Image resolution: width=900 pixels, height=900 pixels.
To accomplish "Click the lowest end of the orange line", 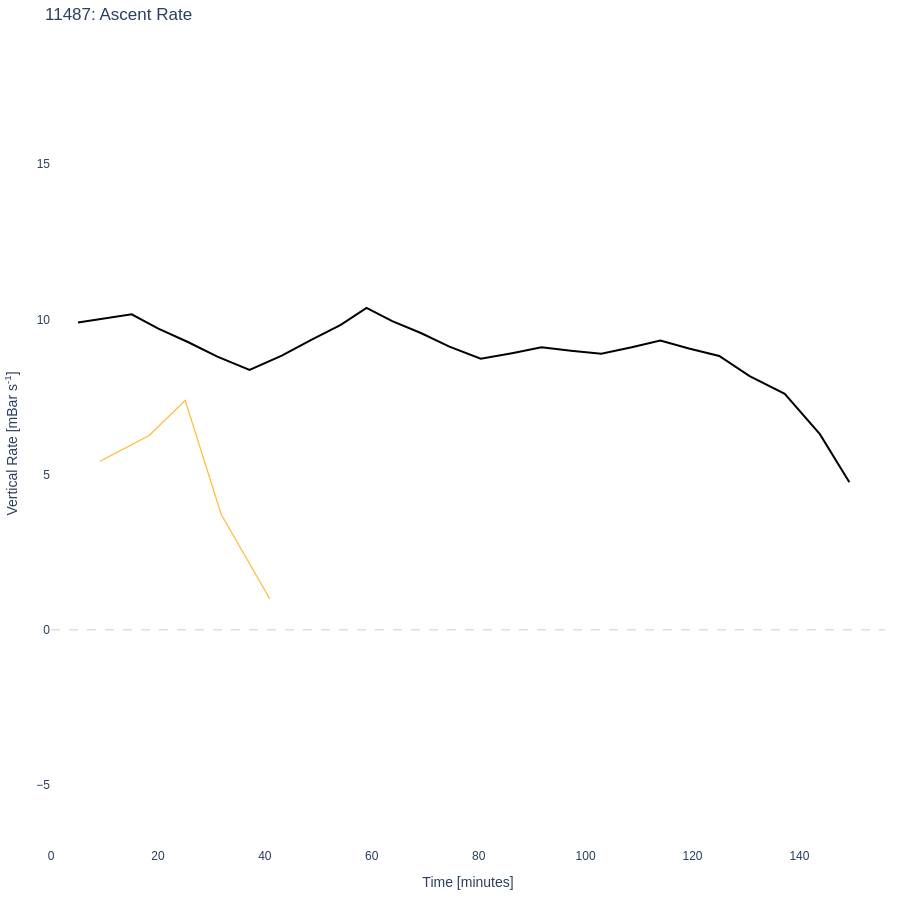I will [x=269, y=598].
